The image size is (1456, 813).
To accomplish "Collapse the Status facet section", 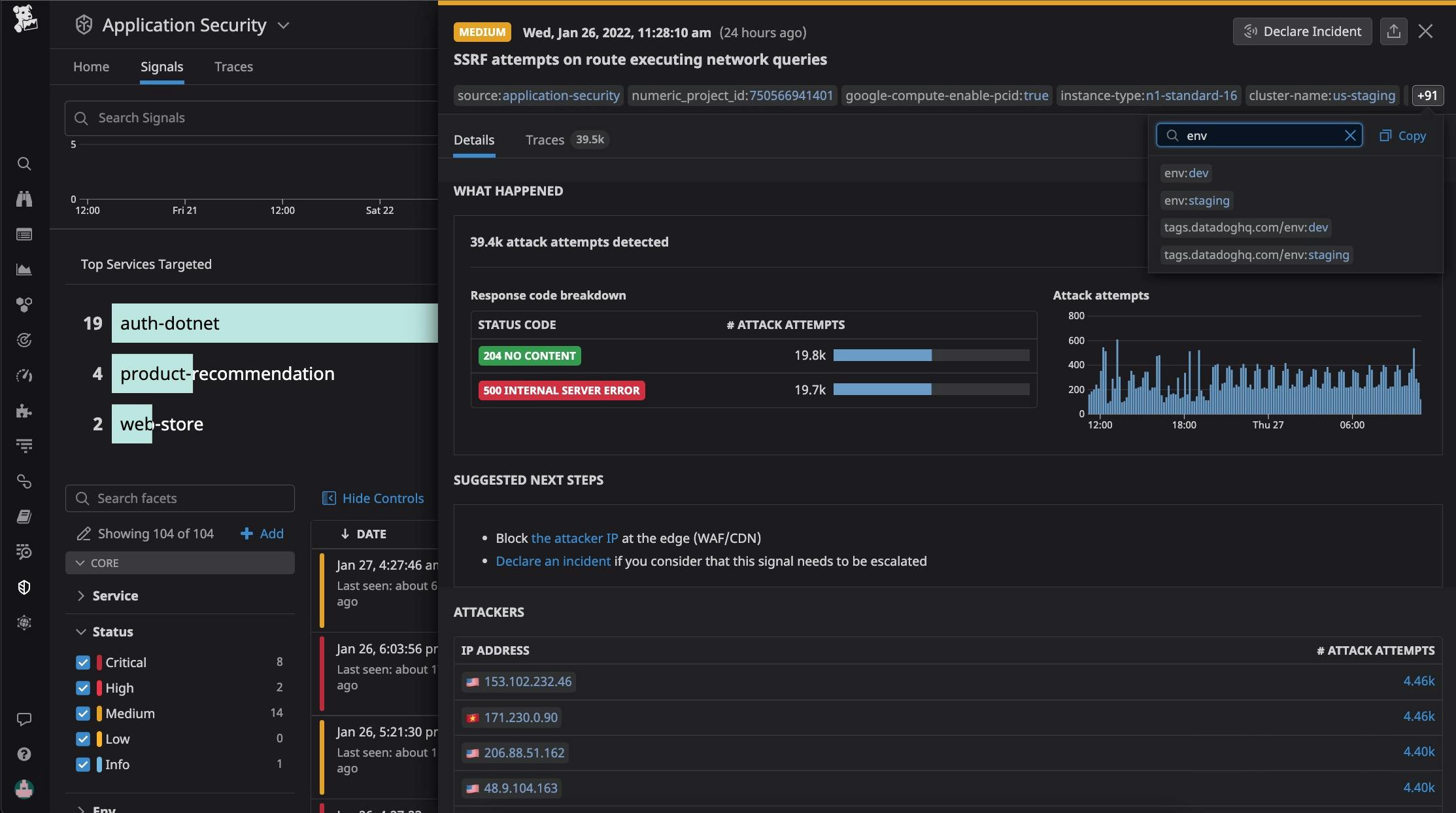I will point(79,631).
